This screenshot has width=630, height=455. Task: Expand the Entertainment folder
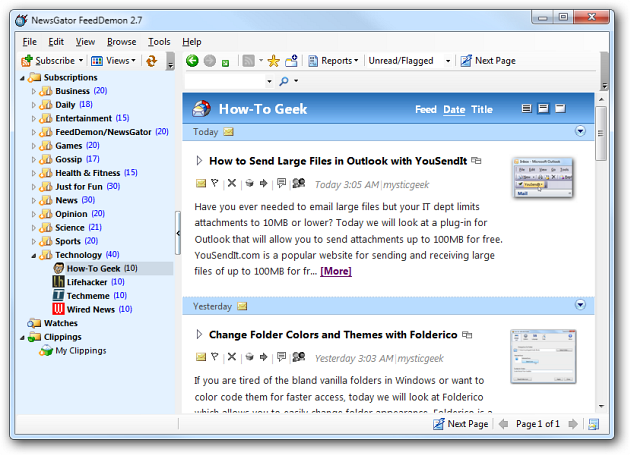click(34, 119)
